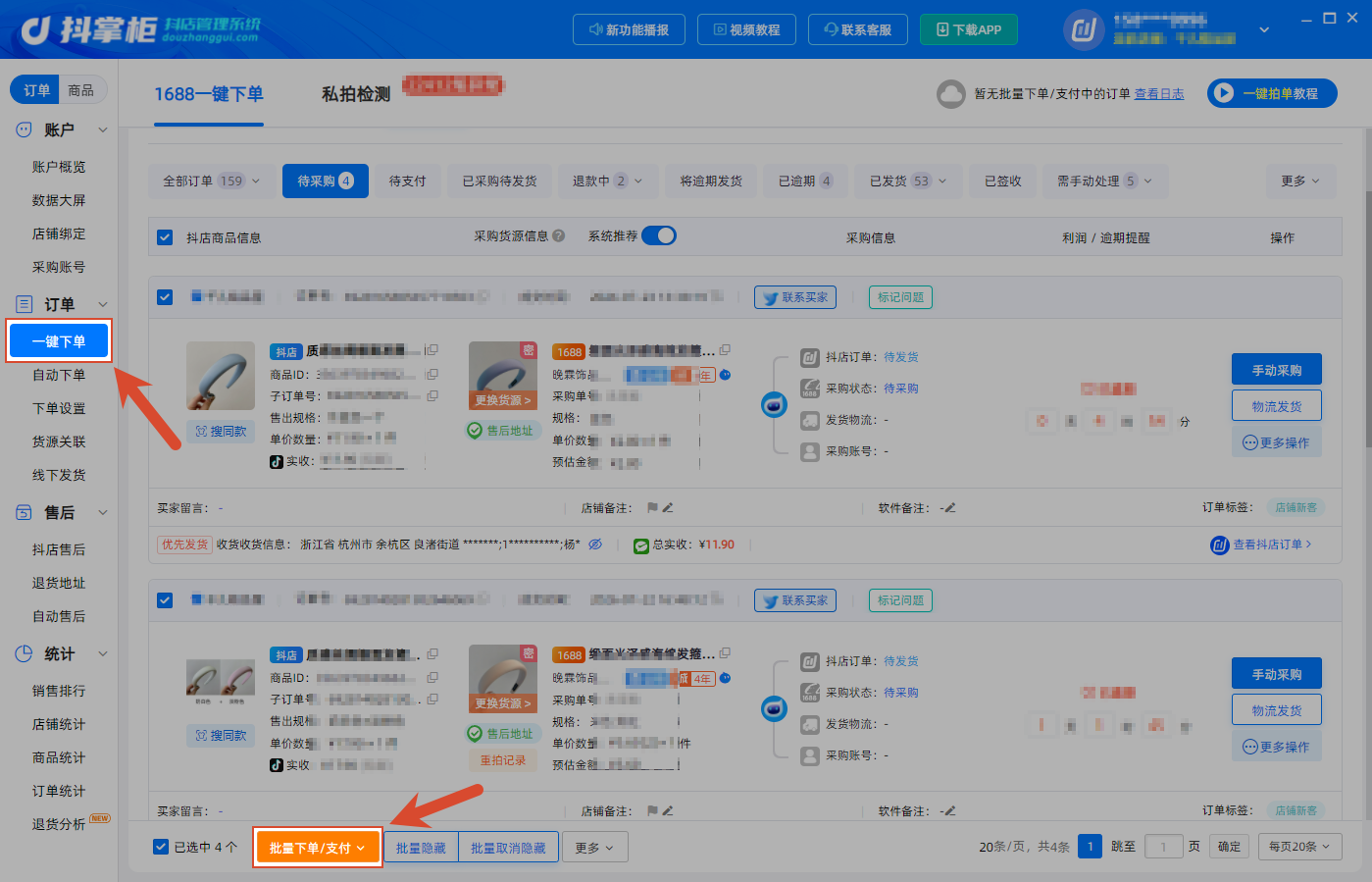Image resolution: width=1372 pixels, height=882 pixels.
Task: Open the 更多 dropdown in the bottom bar
Action: tap(595, 848)
